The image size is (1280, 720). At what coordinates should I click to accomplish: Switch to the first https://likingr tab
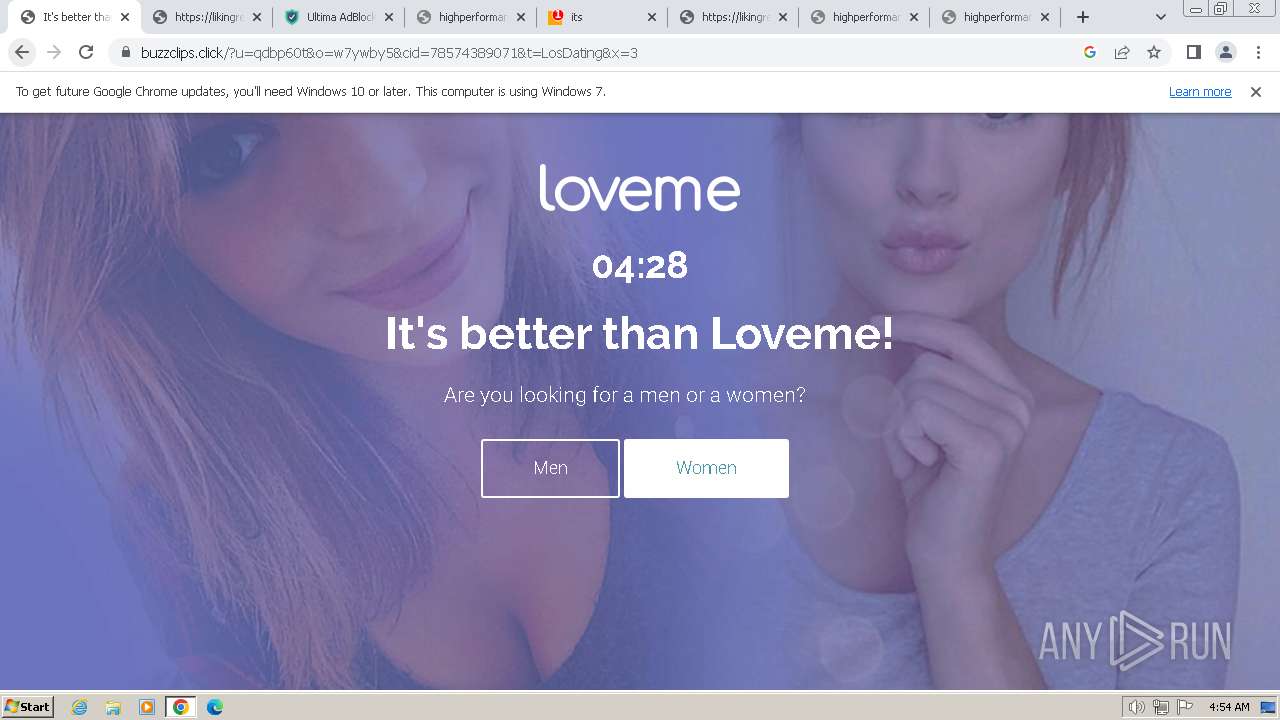[208, 17]
